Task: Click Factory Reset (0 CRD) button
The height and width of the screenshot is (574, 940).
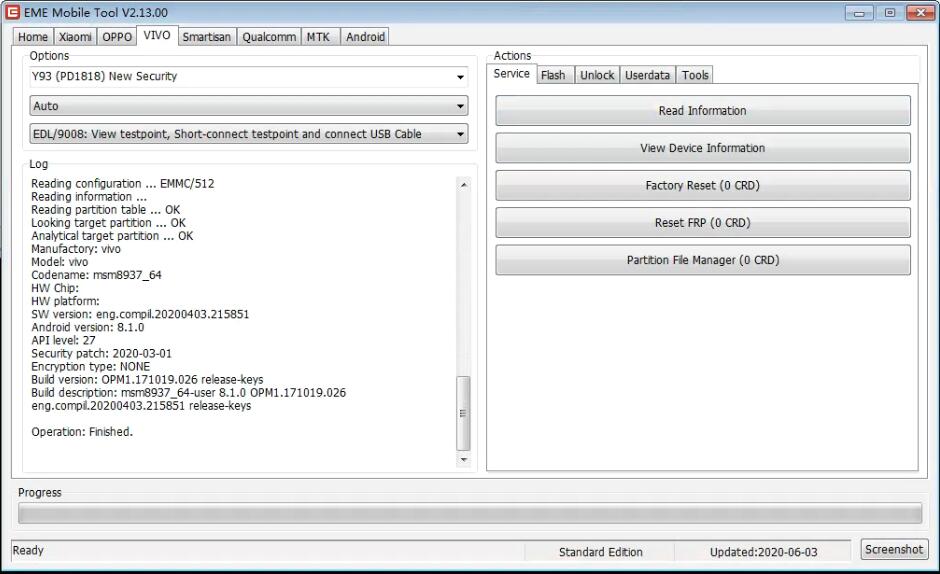Action: [703, 185]
